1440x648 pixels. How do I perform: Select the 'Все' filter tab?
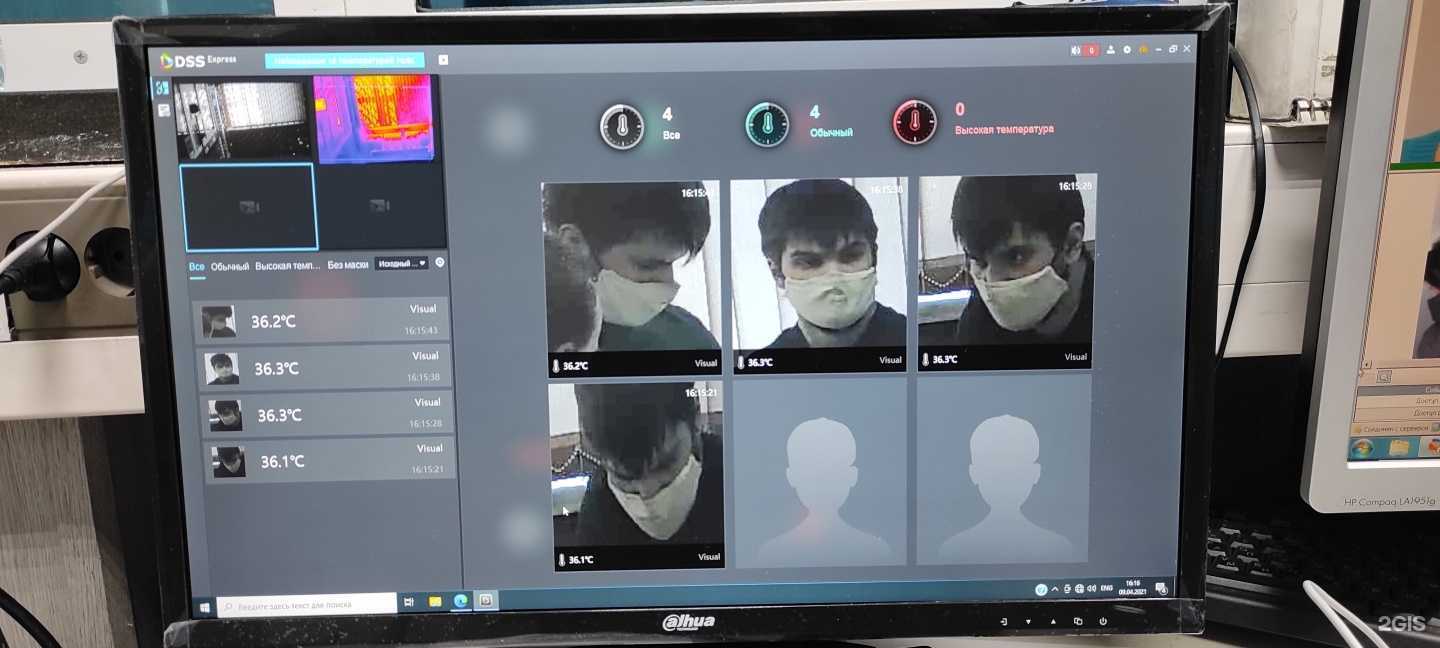197,267
